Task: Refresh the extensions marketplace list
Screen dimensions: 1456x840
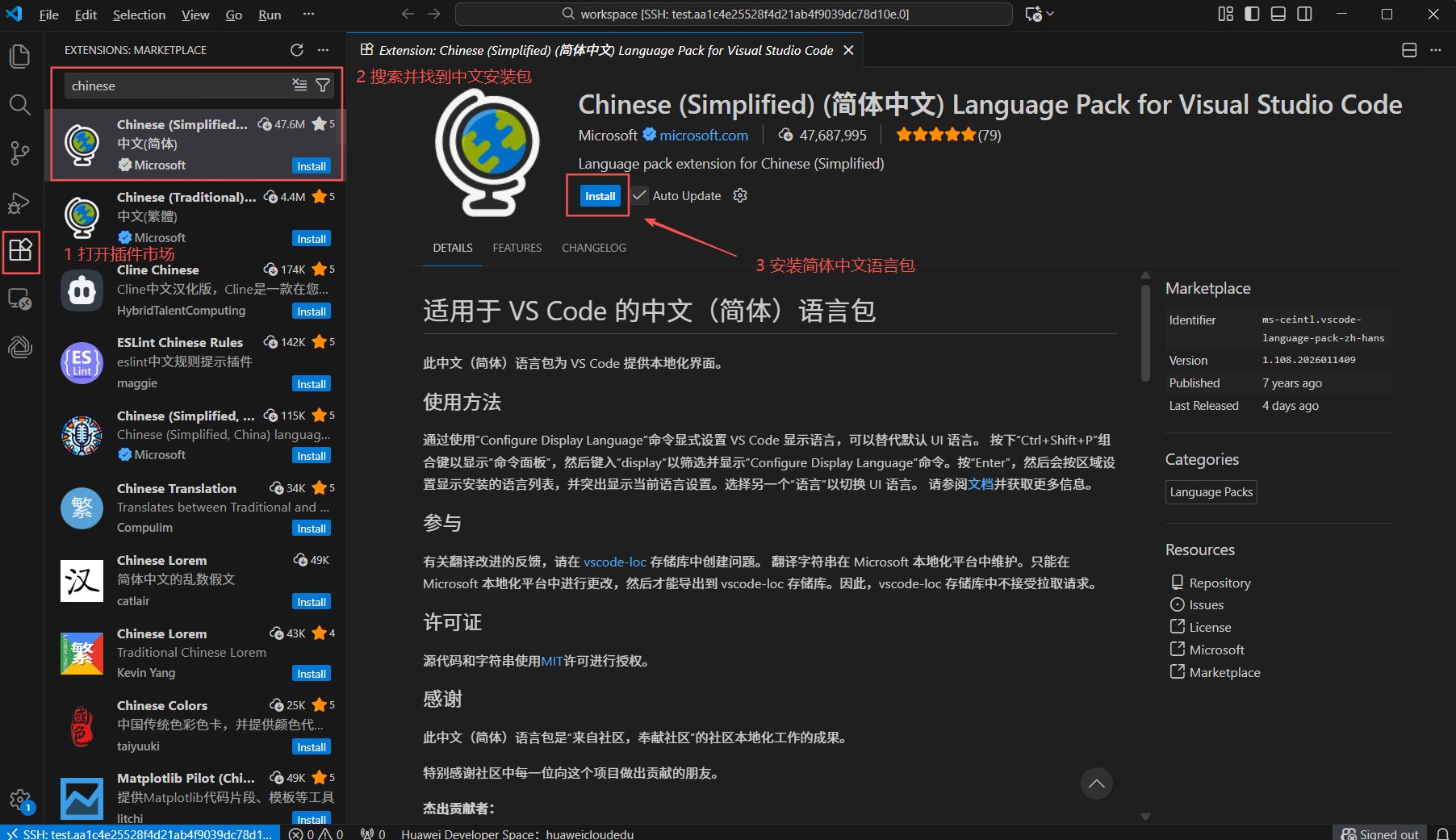Action: 297,50
